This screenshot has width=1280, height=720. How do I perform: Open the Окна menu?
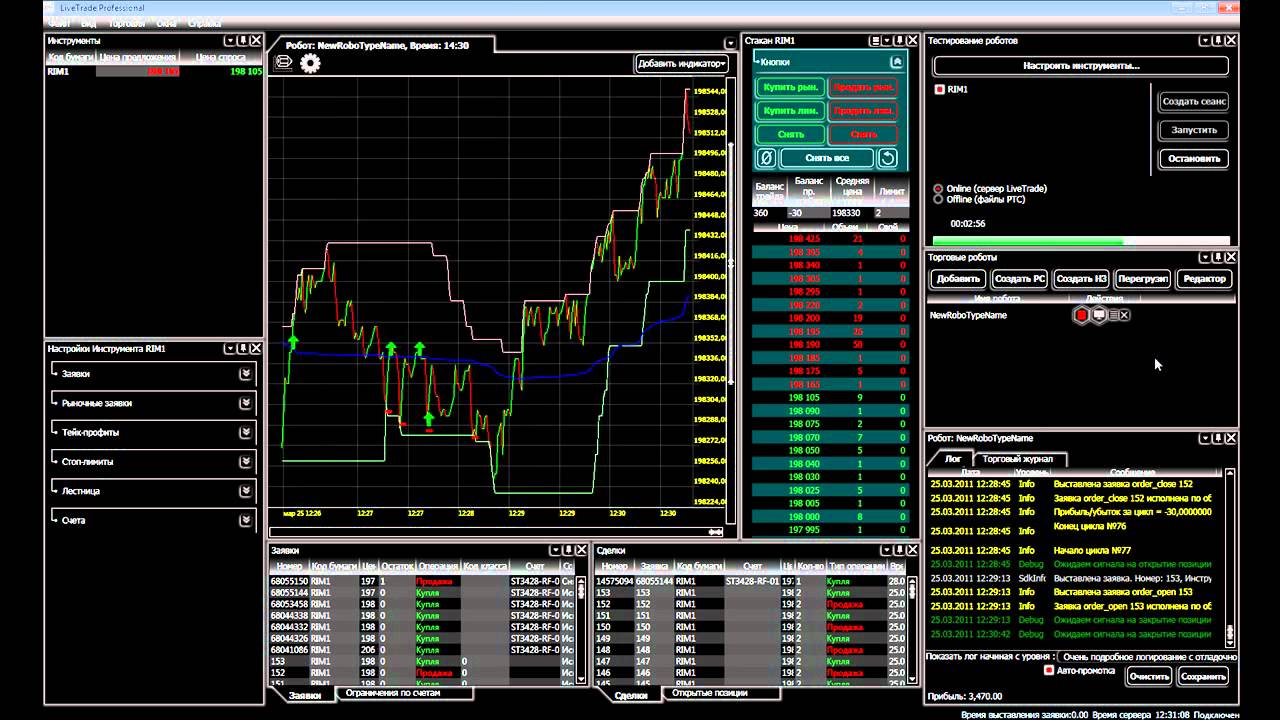(167, 22)
